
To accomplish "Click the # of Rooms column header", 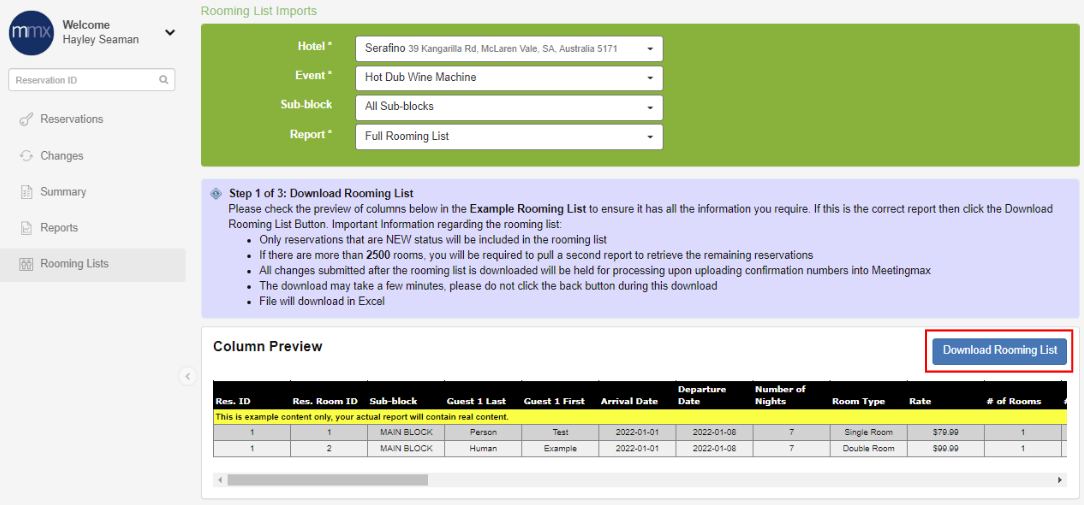I will (x=1022, y=395).
